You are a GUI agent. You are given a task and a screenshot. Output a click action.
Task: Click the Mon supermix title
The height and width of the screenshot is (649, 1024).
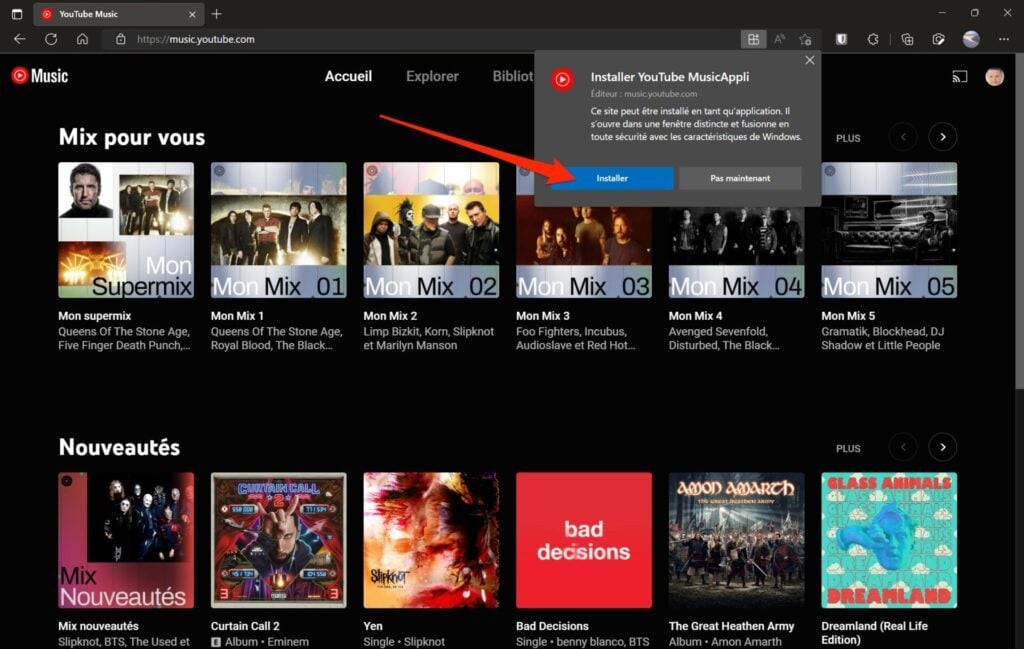(x=95, y=316)
